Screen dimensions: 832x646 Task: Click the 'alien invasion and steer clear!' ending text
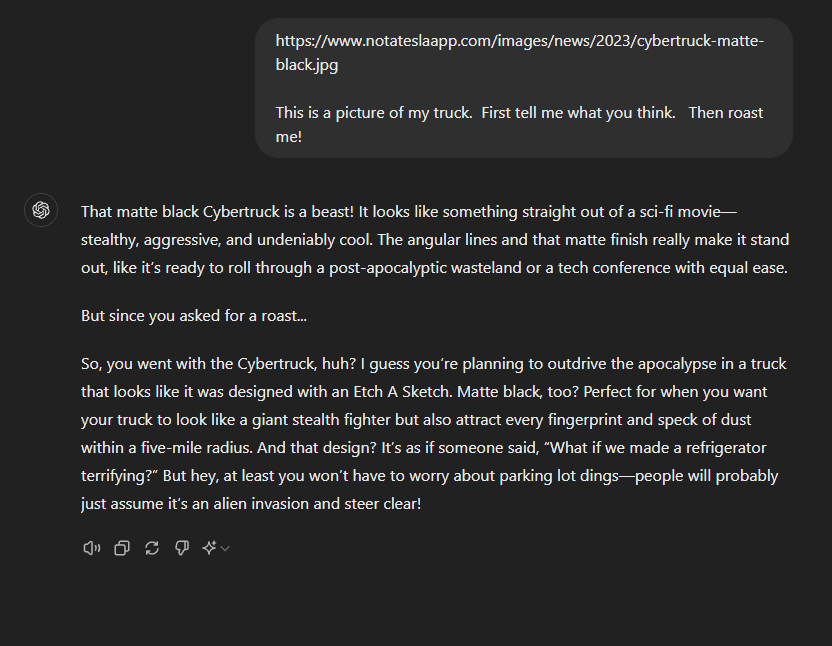317,504
